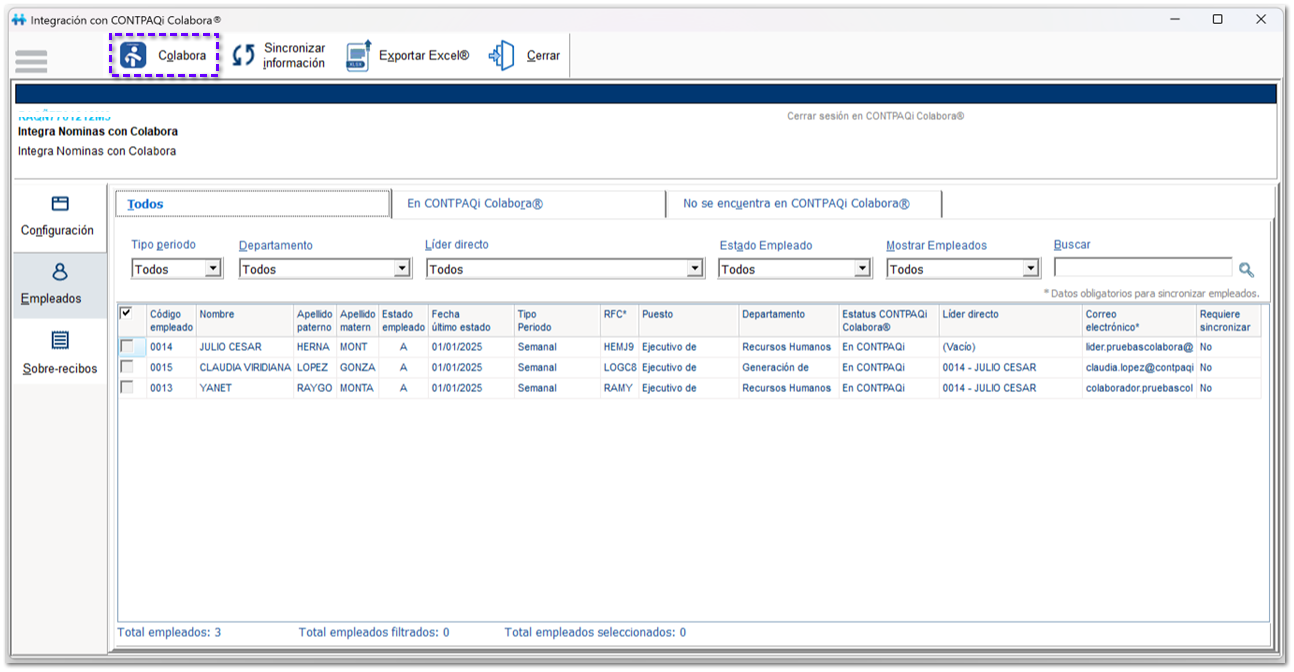The height and width of the screenshot is (672, 1294).
Task: Open the Colabora icon in toolbar
Action: [x=133, y=55]
